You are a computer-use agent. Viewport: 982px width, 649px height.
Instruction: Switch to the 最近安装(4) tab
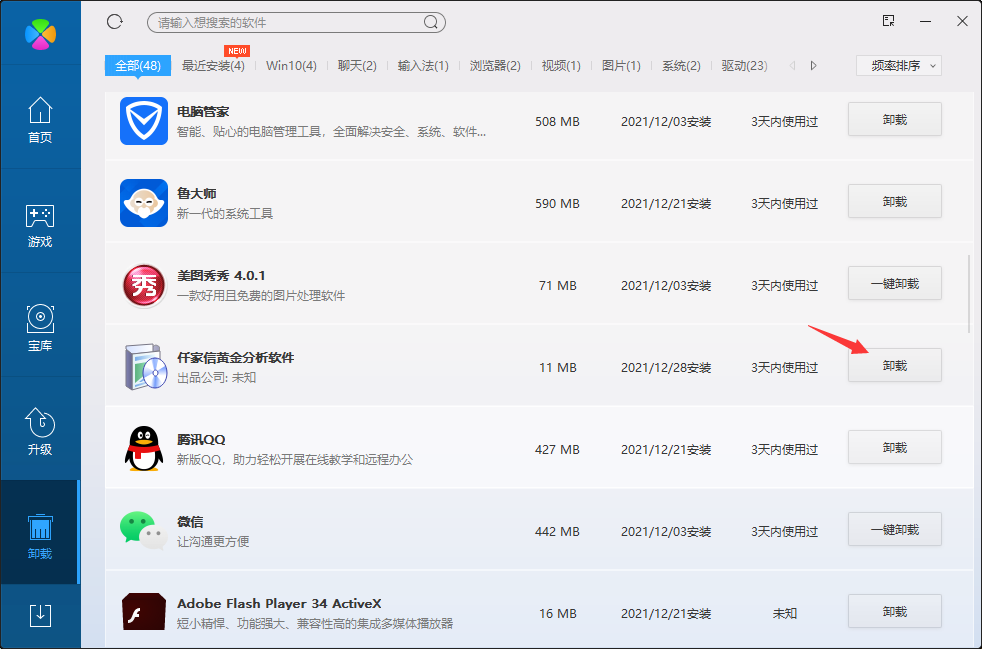[213, 66]
